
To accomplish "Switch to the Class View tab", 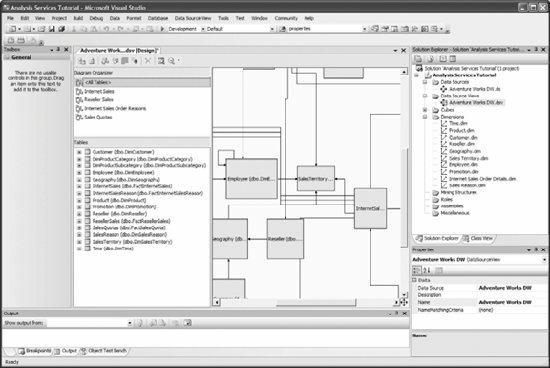I will click(x=478, y=238).
